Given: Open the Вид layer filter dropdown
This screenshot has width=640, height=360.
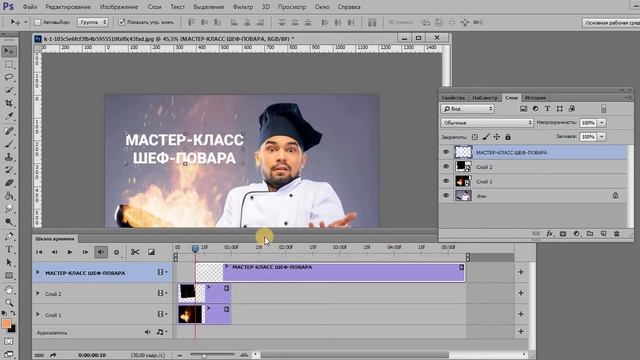Looking at the screenshot, I should [x=467, y=109].
